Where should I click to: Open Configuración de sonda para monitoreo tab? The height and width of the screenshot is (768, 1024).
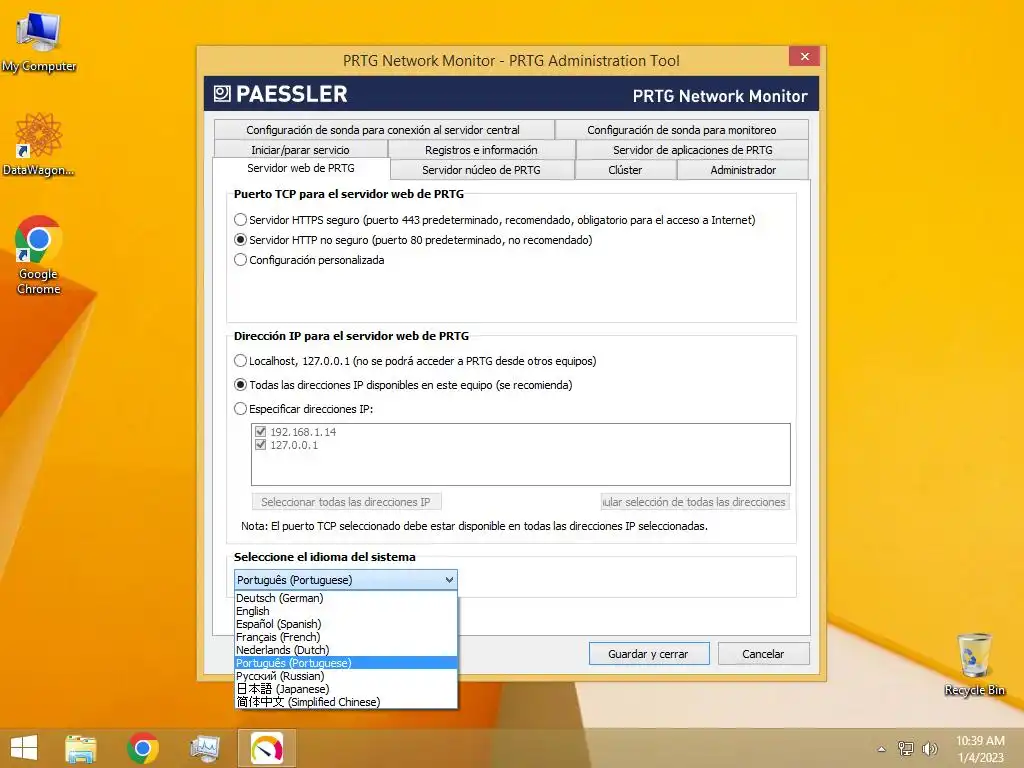[x=682, y=130]
